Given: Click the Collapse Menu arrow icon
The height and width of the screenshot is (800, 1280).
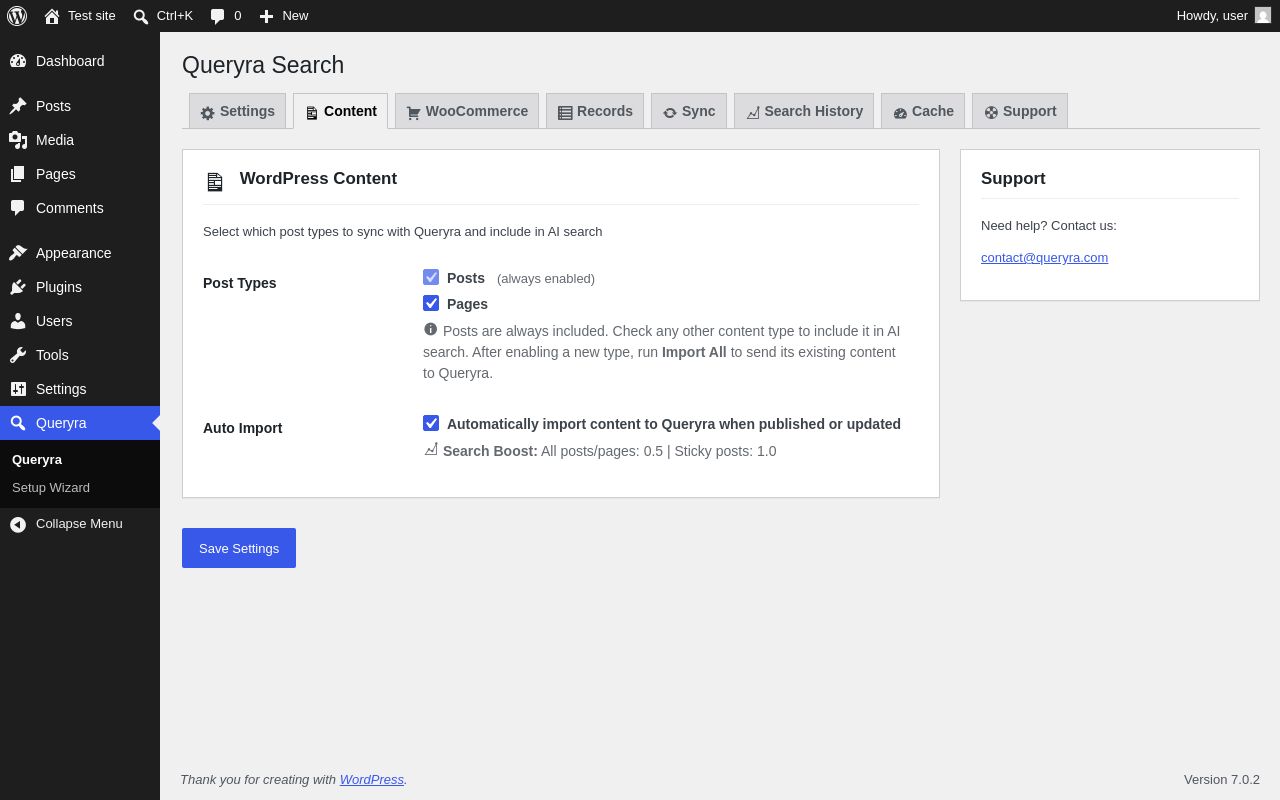Looking at the screenshot, I should (18, 524).
